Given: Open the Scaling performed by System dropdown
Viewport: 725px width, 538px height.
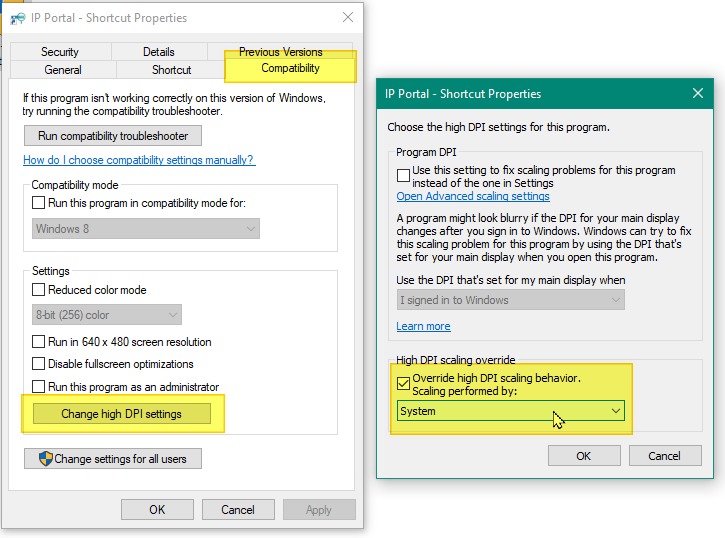Looking at the screenshot, I should coord(510,411).
